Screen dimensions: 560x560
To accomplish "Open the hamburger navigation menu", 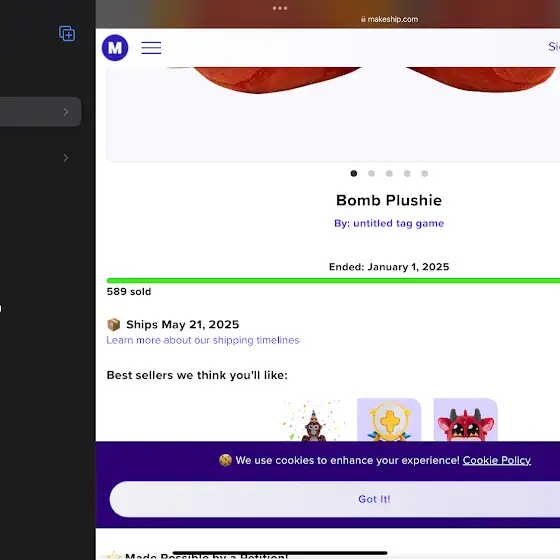I will coord(151,48).
